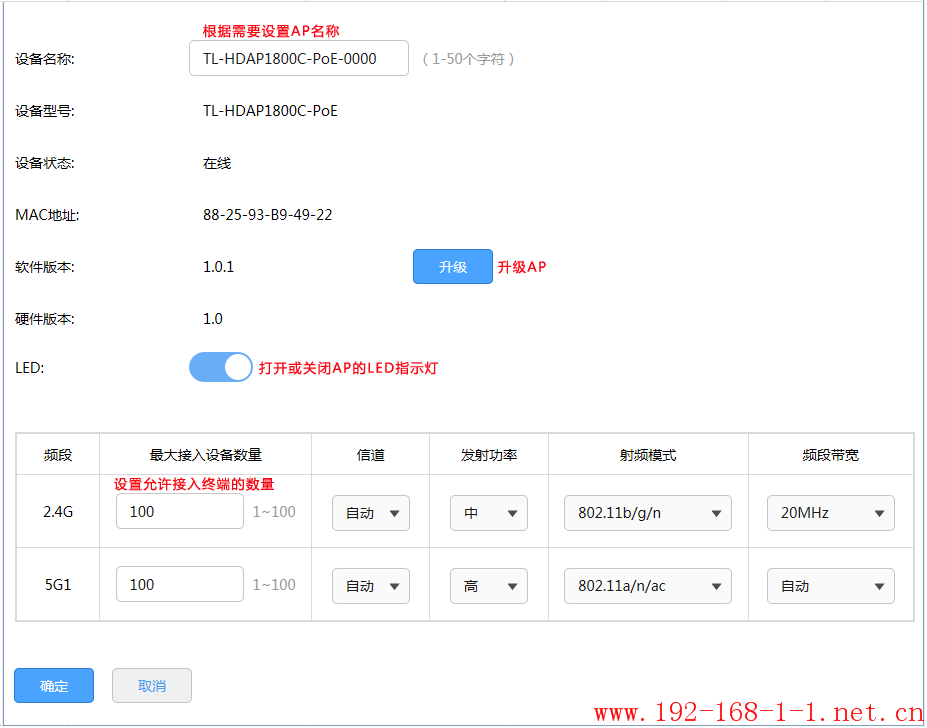The image size is (927, 728).
Task: Click the LED label
Action: [x=30, y=368]
